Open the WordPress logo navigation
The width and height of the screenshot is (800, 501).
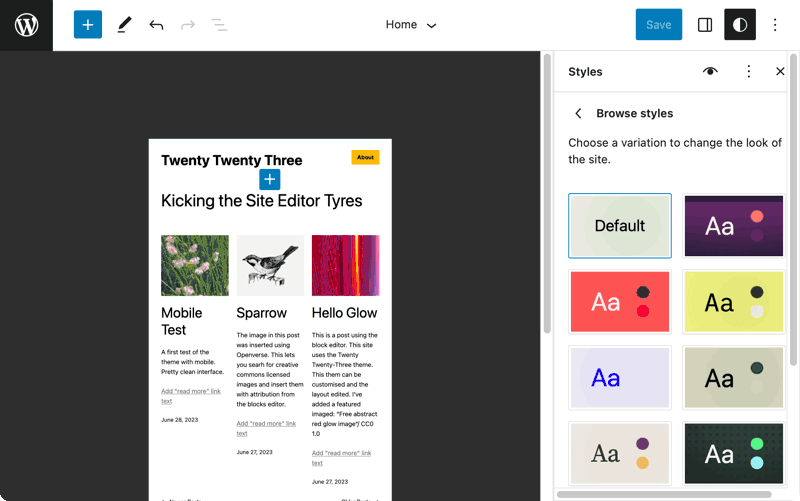pyautogui.click(x=26, y=25)
